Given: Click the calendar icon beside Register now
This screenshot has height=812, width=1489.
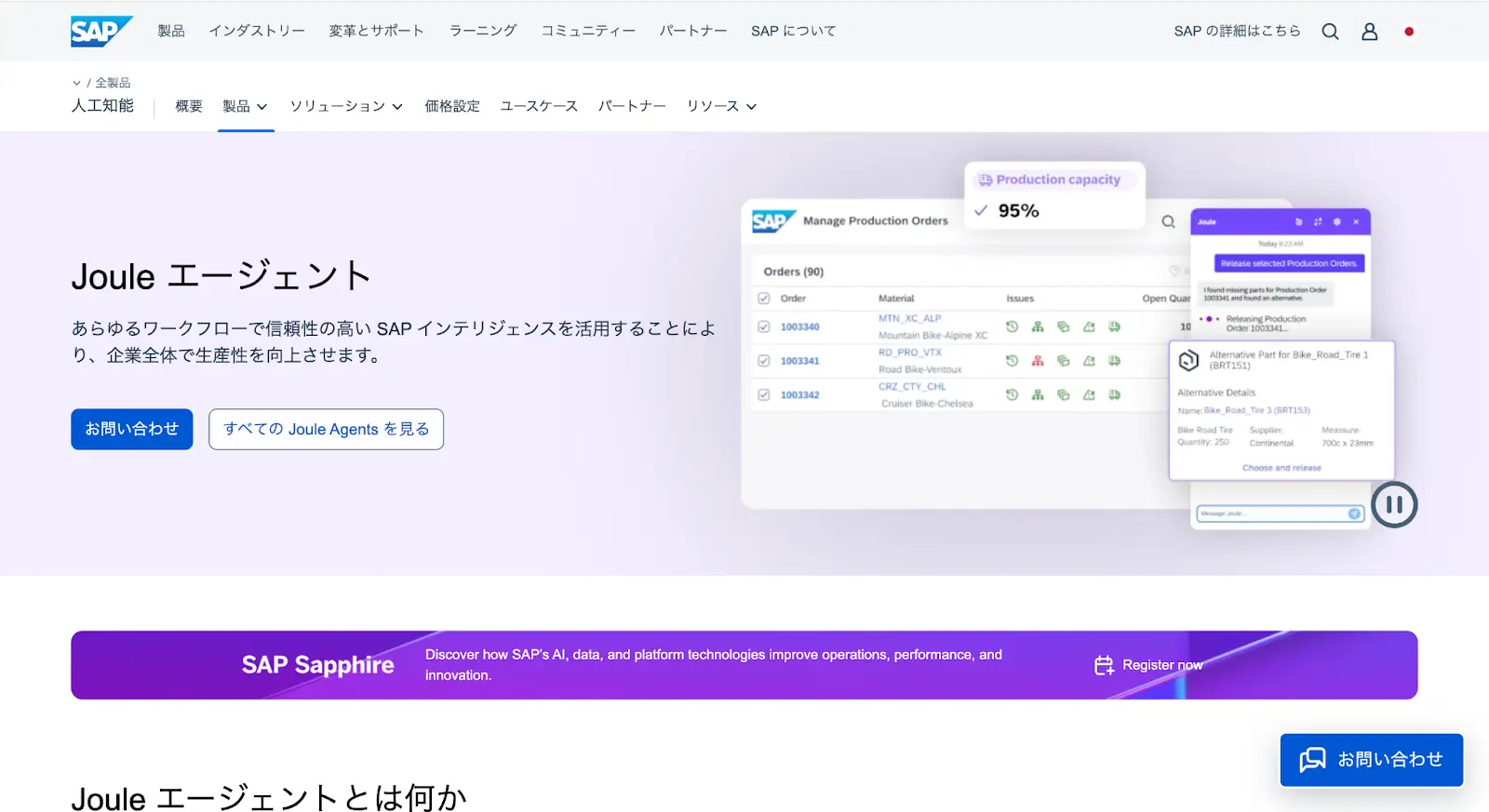Looking at the screenshot, I should (1104, 665).
